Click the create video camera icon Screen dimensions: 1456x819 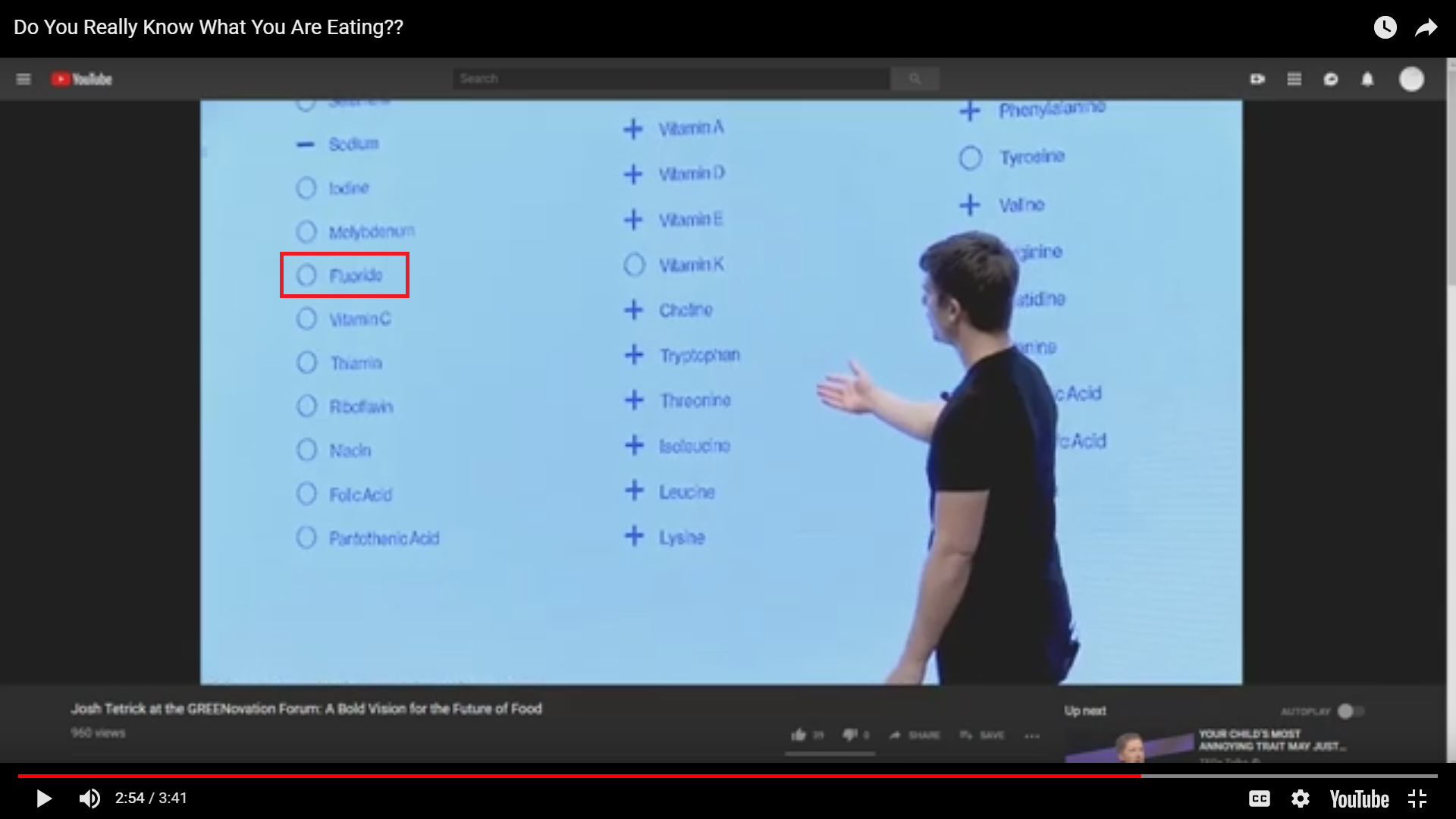1257,79
